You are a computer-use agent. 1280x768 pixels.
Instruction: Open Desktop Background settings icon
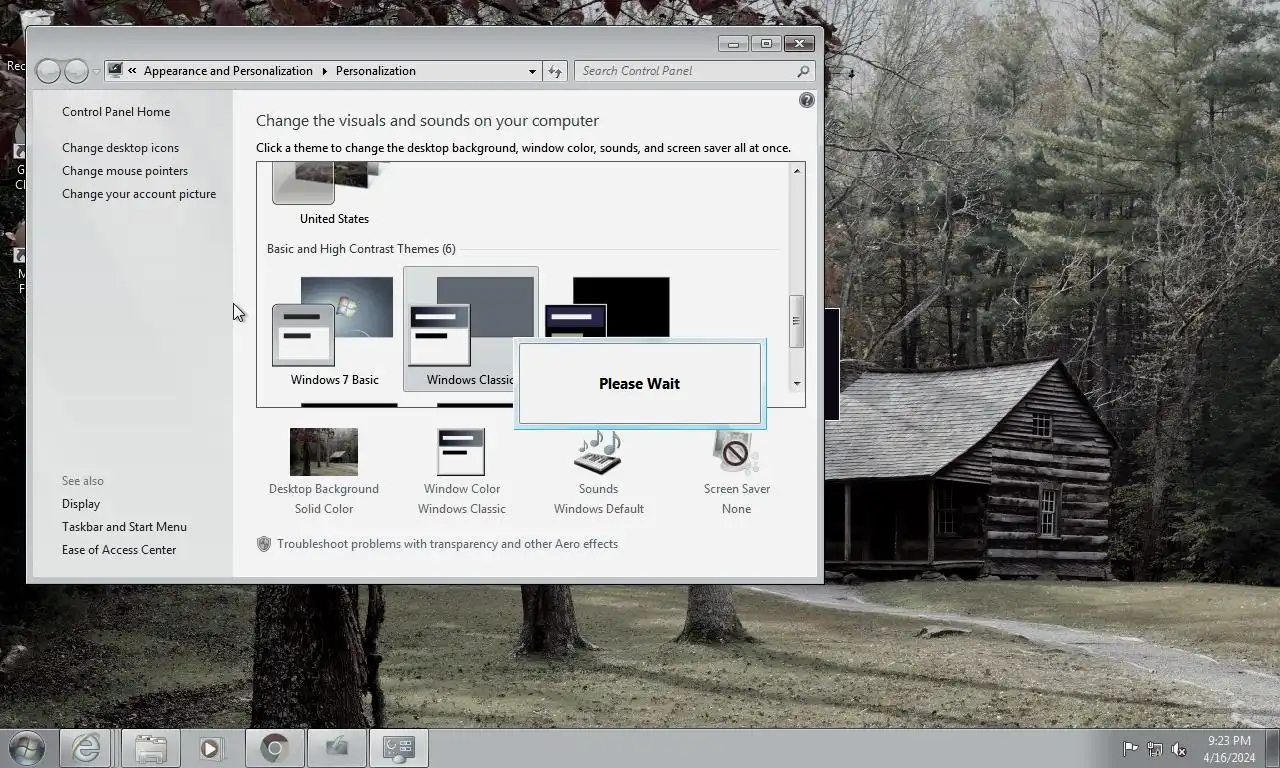click(x=323, y=452)
